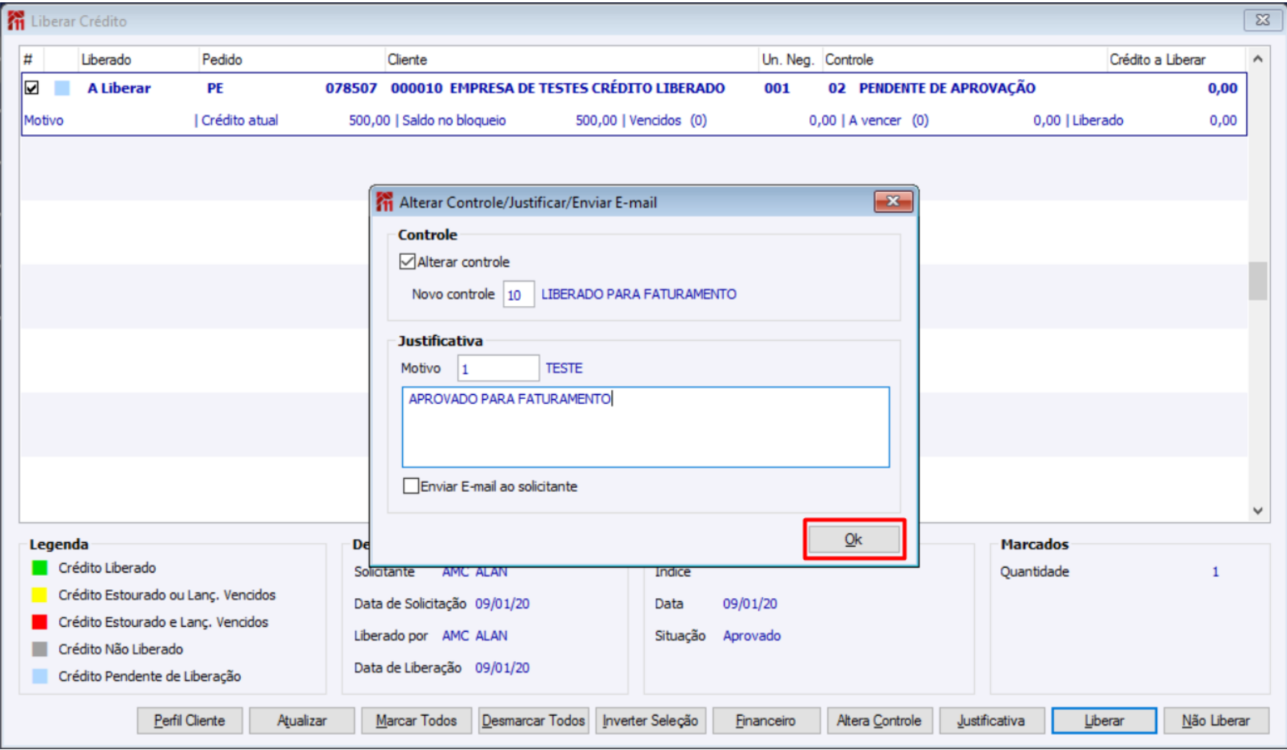Image resolution: width=1287 pixels, height=750 pixels.
Task: Select Marcar Todos button
Action: click(416, 721)
